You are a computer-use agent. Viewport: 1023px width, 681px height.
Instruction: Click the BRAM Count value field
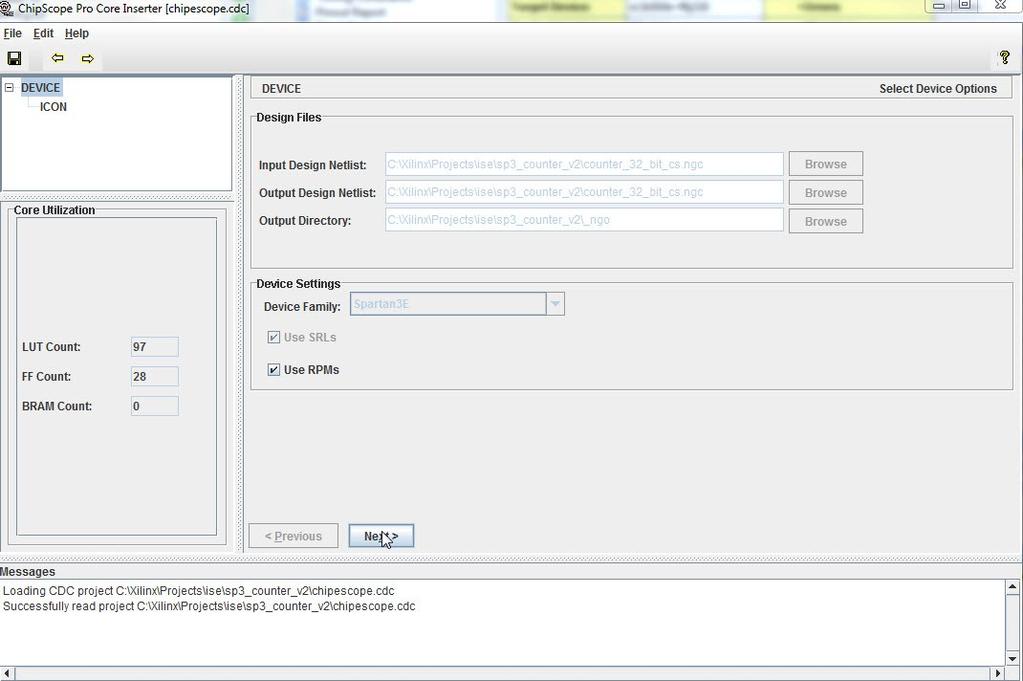[x=155, y=406]
